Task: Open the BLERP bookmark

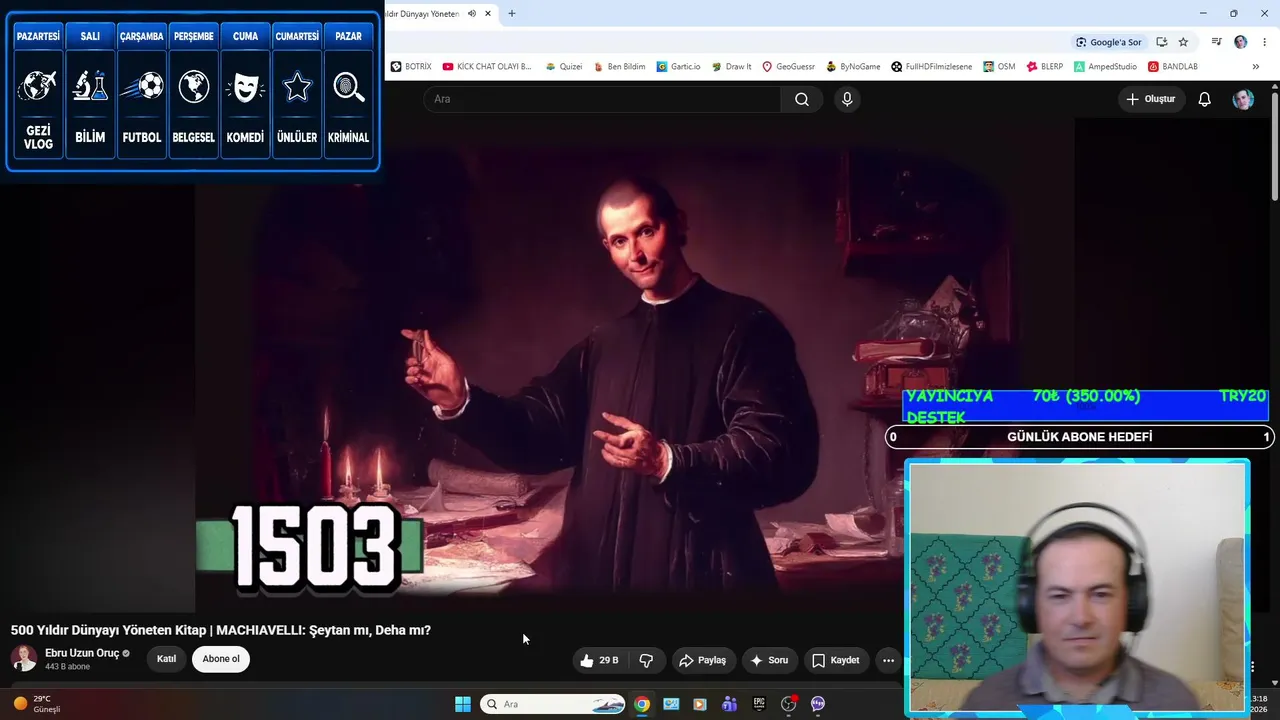Action: point(1044,67)
